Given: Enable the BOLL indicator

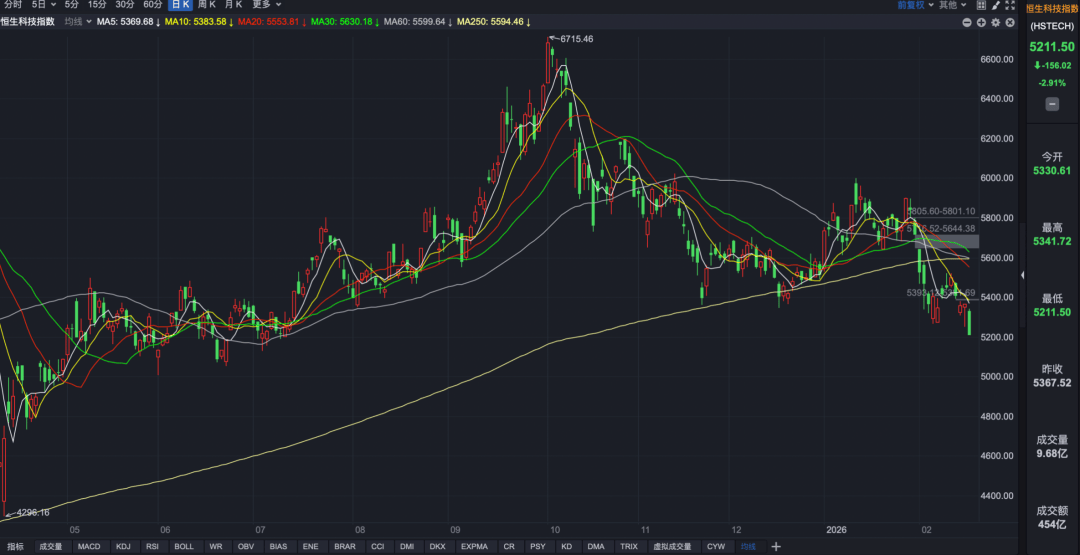Looking at the screenshot, I should pos(184,547).
